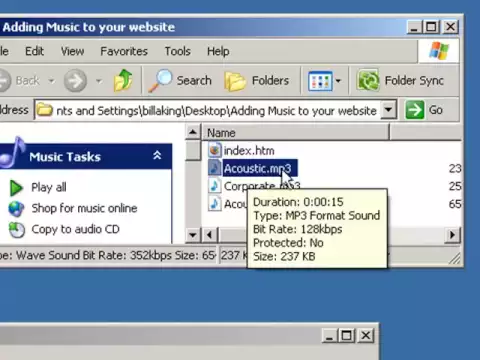
Task: Click the wave file icon in last row
Action: pos(215,203)
